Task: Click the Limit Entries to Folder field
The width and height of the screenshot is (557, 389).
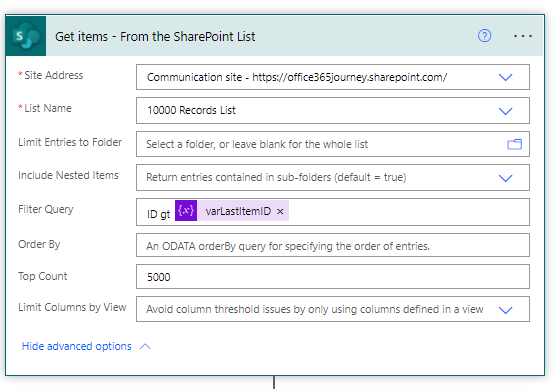Action: [332, 144]
